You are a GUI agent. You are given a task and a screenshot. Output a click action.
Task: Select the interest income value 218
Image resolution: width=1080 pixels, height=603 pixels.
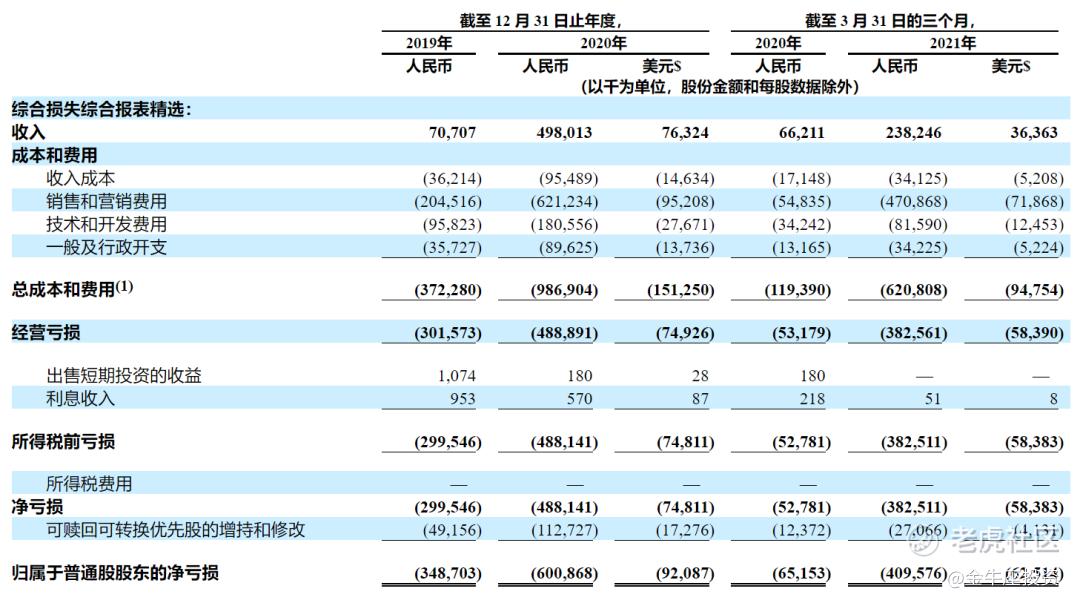pyautogui.click(x=812, y=398)
